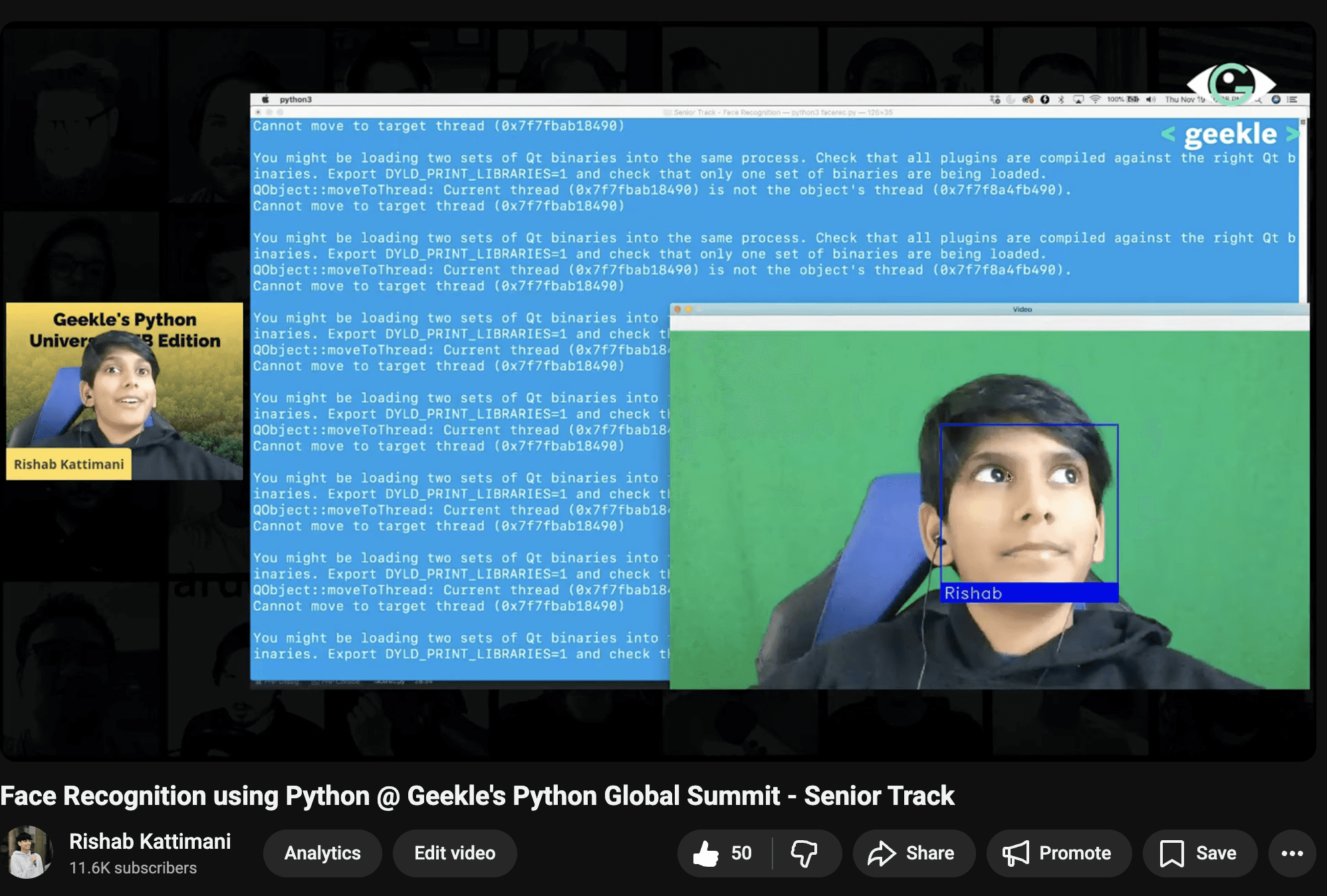1327x896 pixels.
Task: Click the AirPlay display icon in menu bar
Action: click(1078, 100)
